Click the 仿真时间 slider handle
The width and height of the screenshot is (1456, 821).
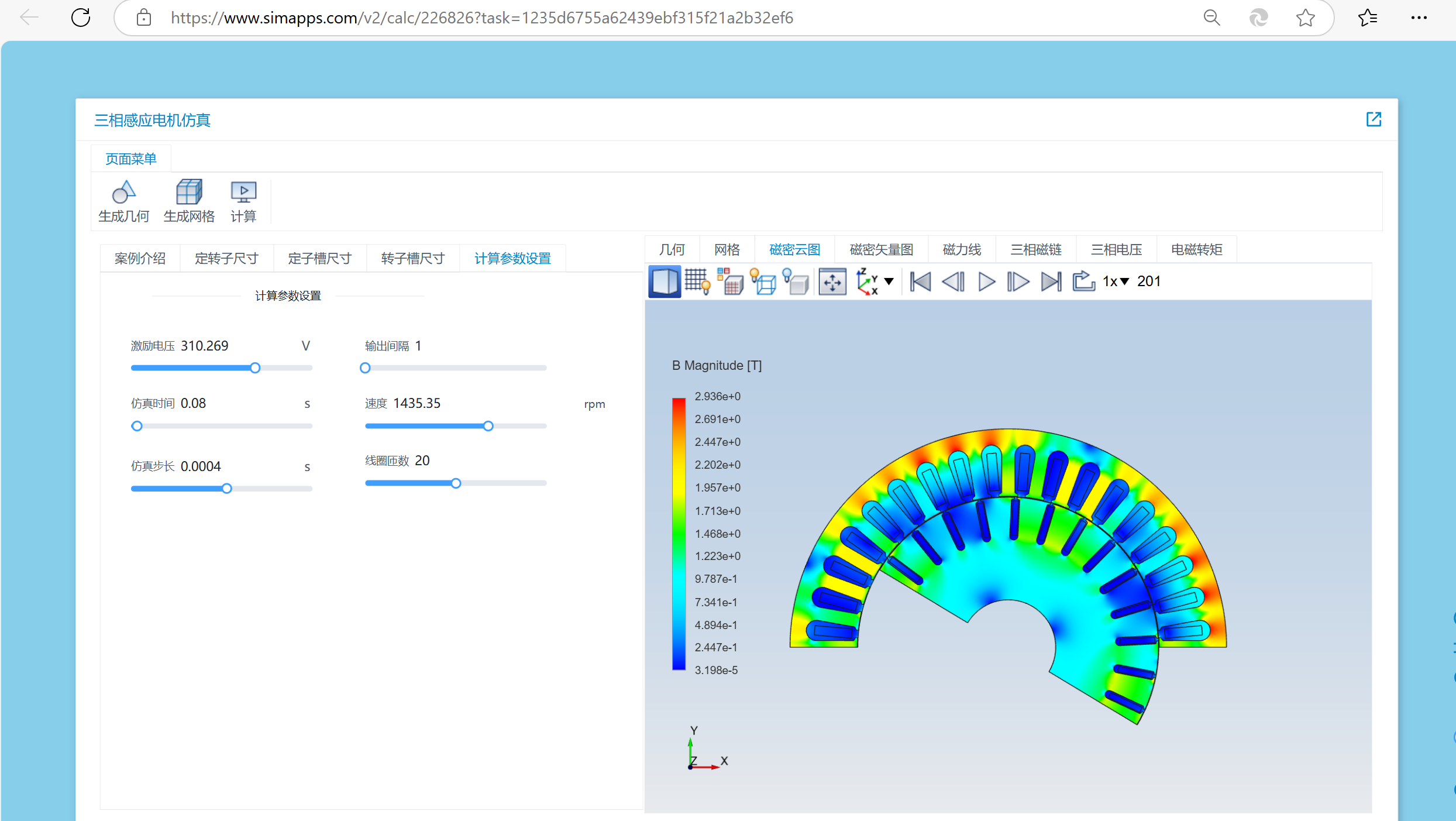137,426
